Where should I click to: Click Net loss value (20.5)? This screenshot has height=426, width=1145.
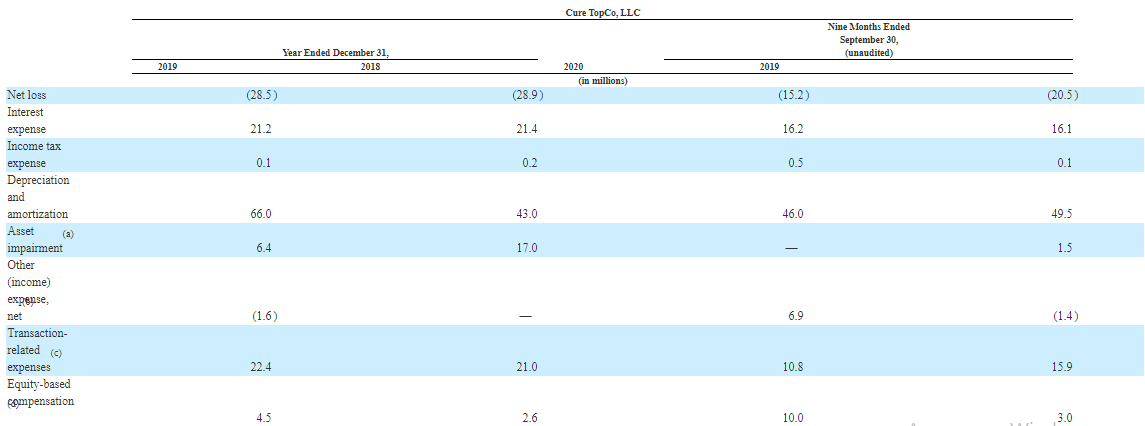tap(1062, 95)
